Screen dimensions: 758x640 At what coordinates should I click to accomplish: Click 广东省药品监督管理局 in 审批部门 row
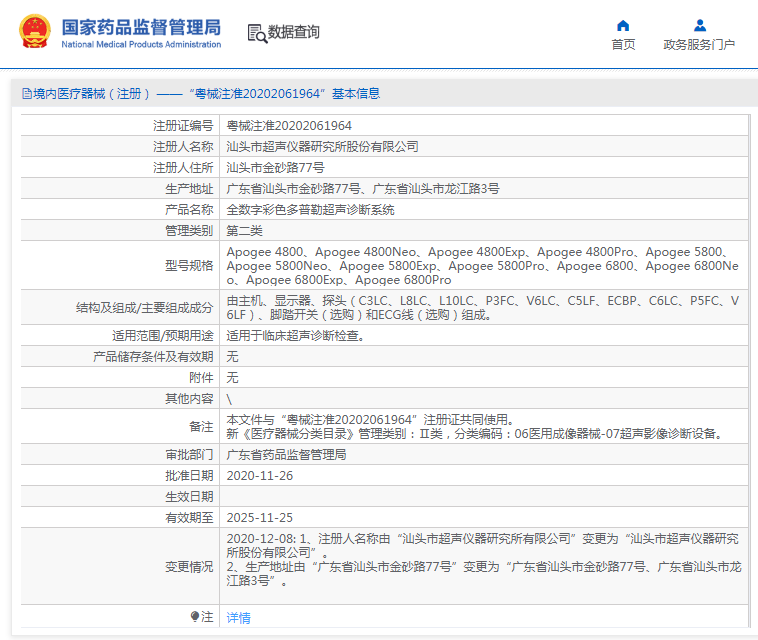pos(286,454)
